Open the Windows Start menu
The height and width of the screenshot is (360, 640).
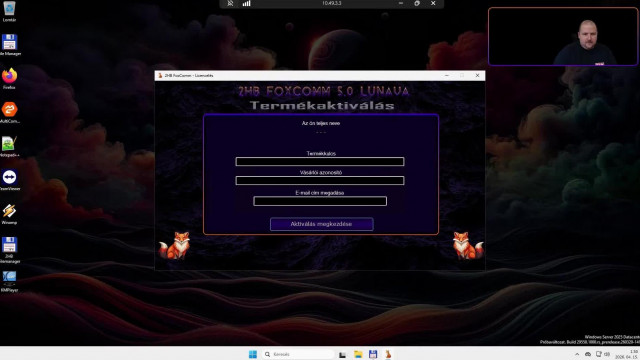(x=253, y=354)
